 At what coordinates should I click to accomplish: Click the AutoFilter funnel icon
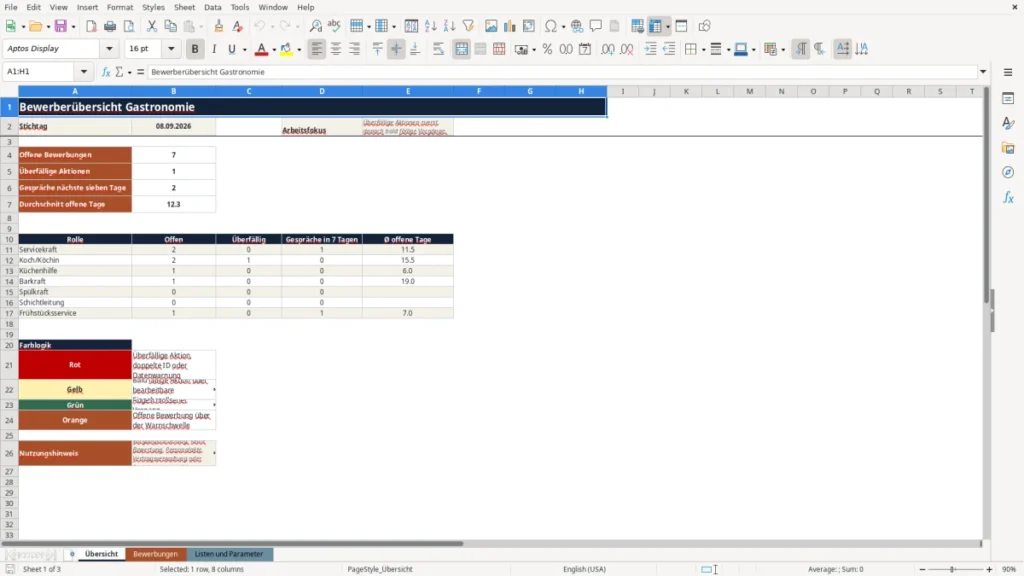click(468, 26)
